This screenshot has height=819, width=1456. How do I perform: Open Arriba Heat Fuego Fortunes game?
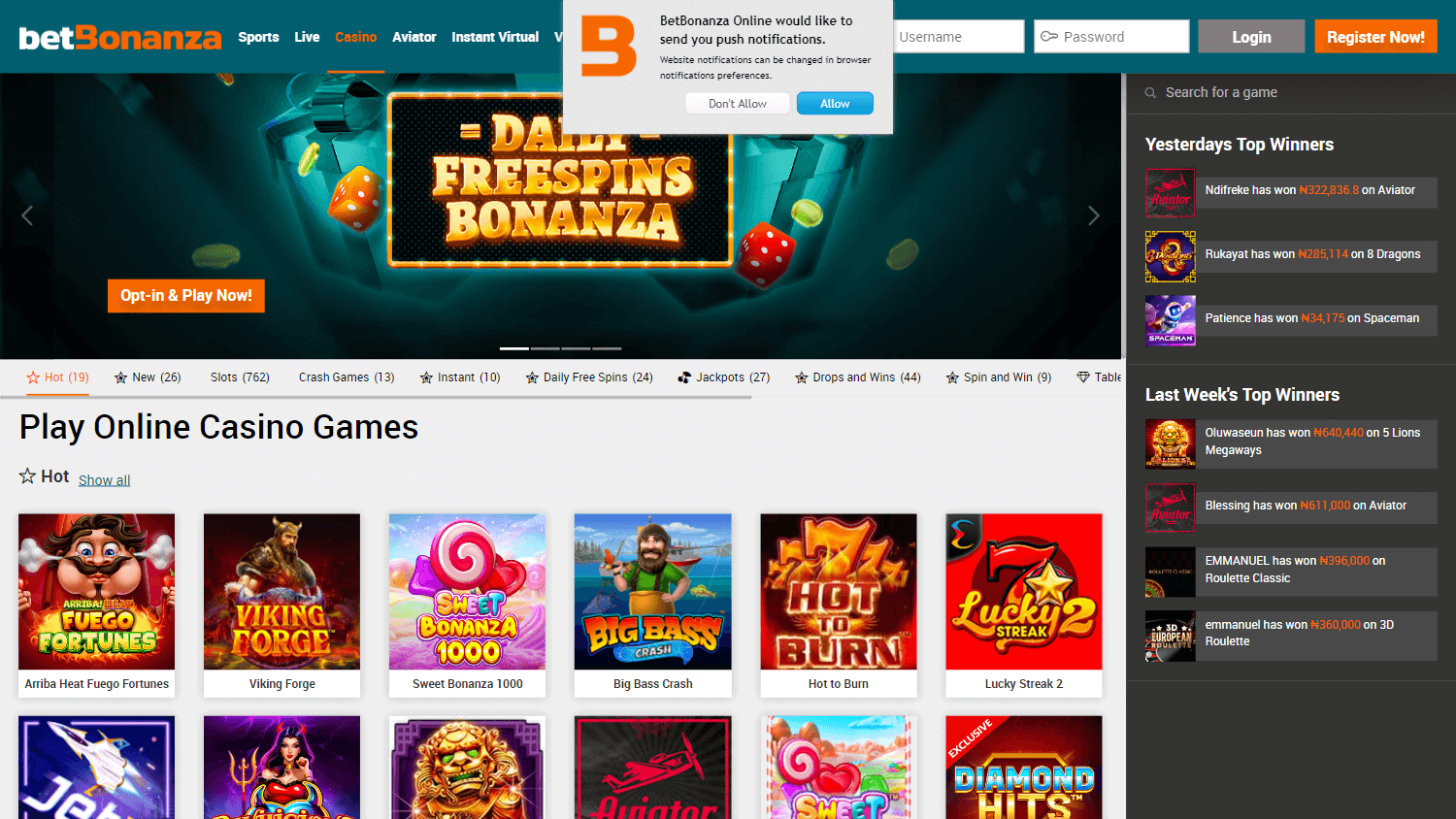point(97,606)
